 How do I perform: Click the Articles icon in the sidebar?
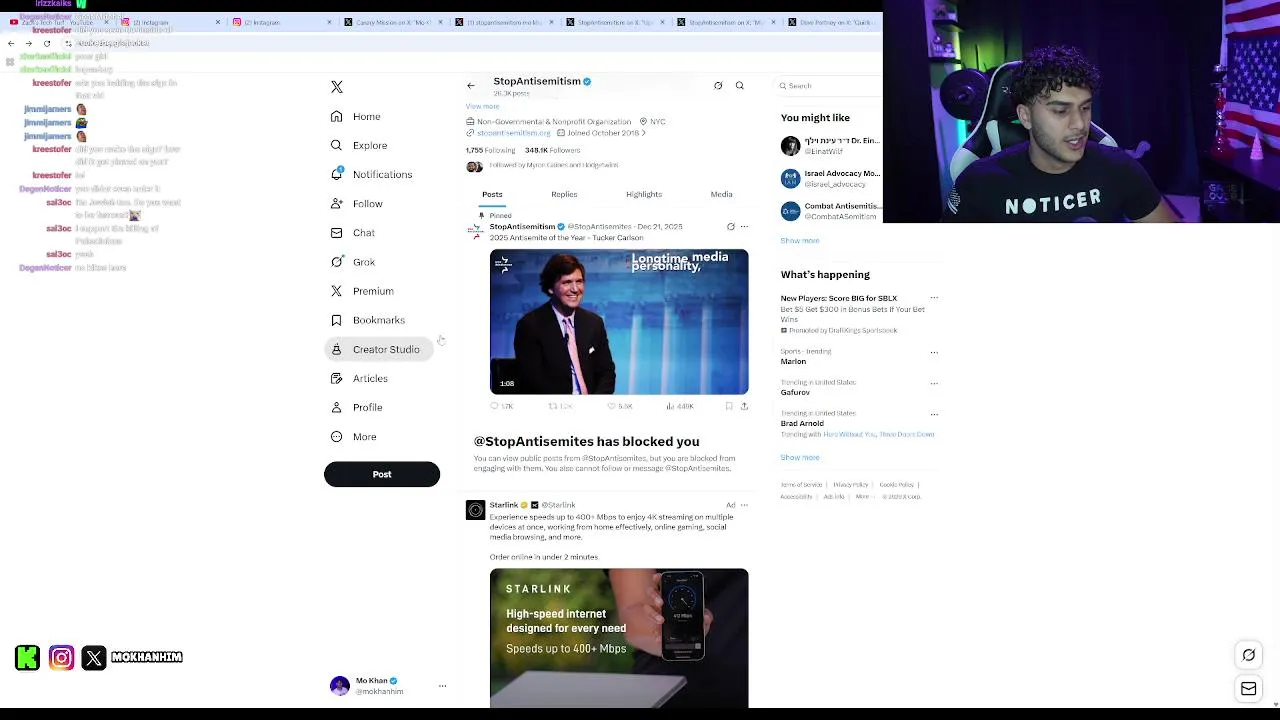(337, 378)
